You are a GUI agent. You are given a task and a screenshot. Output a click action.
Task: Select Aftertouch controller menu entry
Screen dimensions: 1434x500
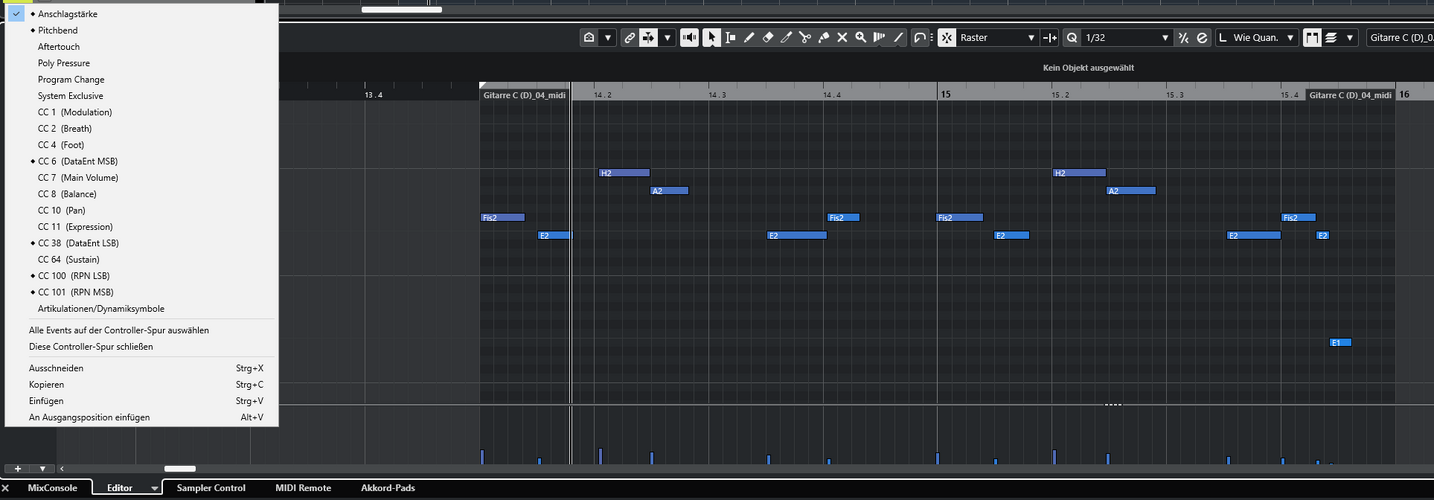(141, 47)
